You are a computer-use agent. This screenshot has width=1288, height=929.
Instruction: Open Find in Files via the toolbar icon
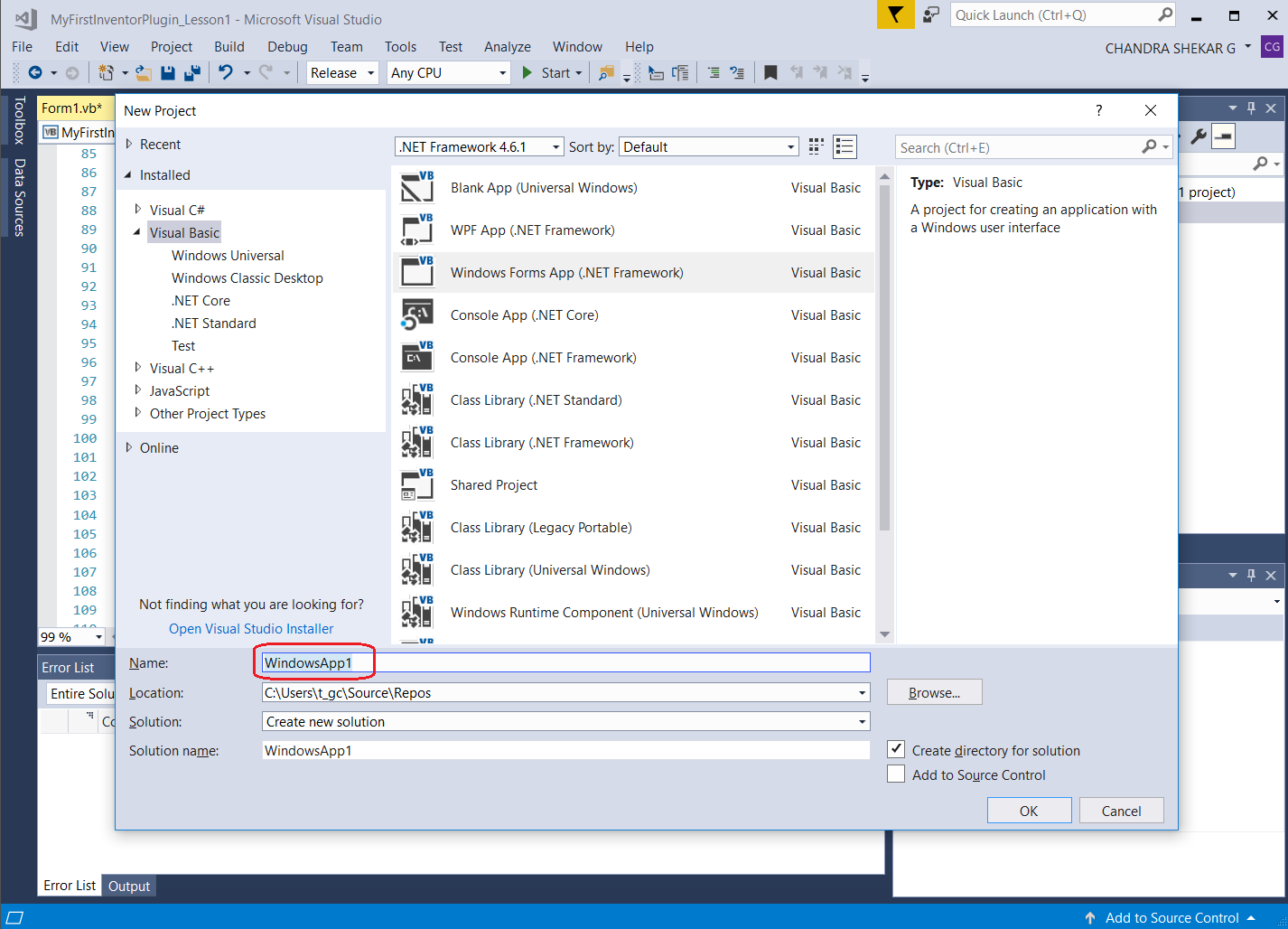605,72
